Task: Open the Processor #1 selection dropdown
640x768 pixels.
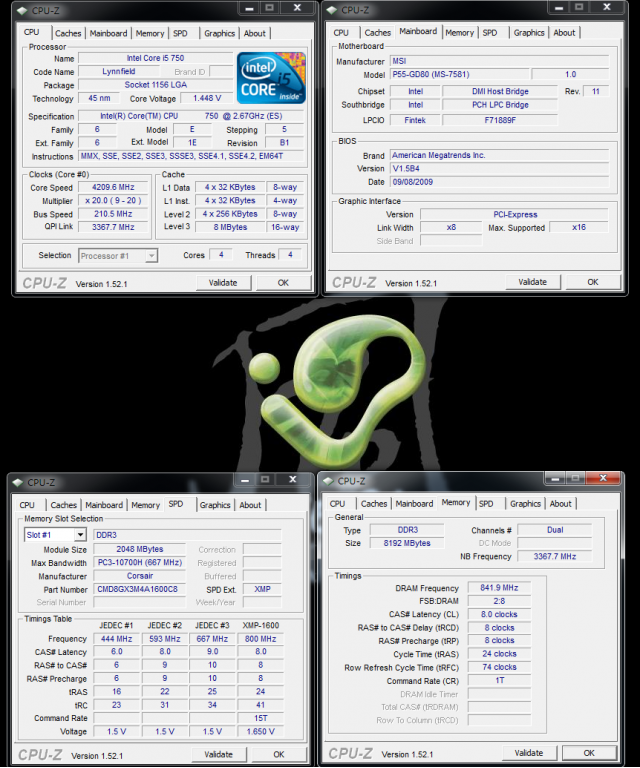Action: tap(152, 256)
